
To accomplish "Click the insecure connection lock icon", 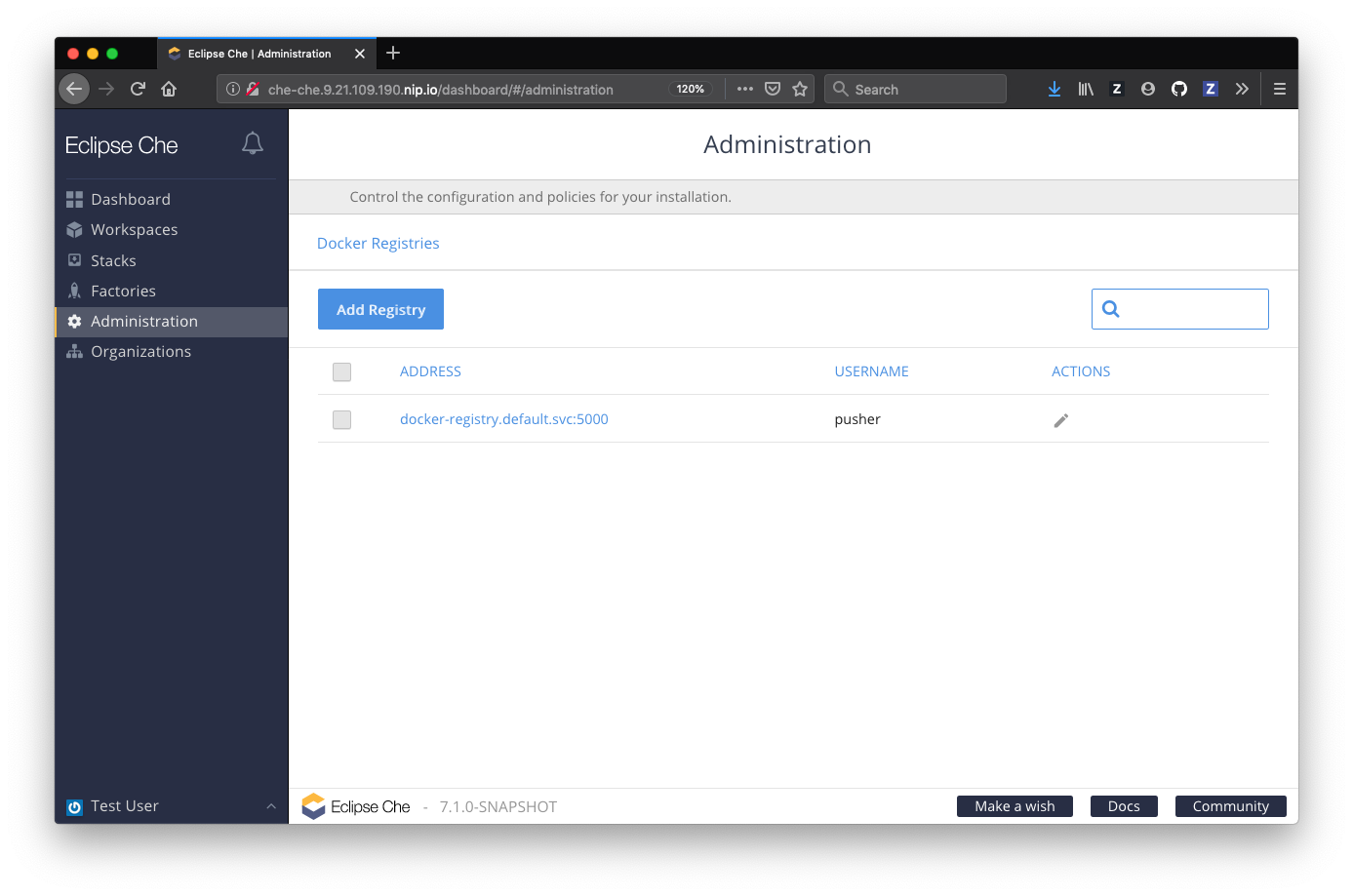I will [252, 89].
